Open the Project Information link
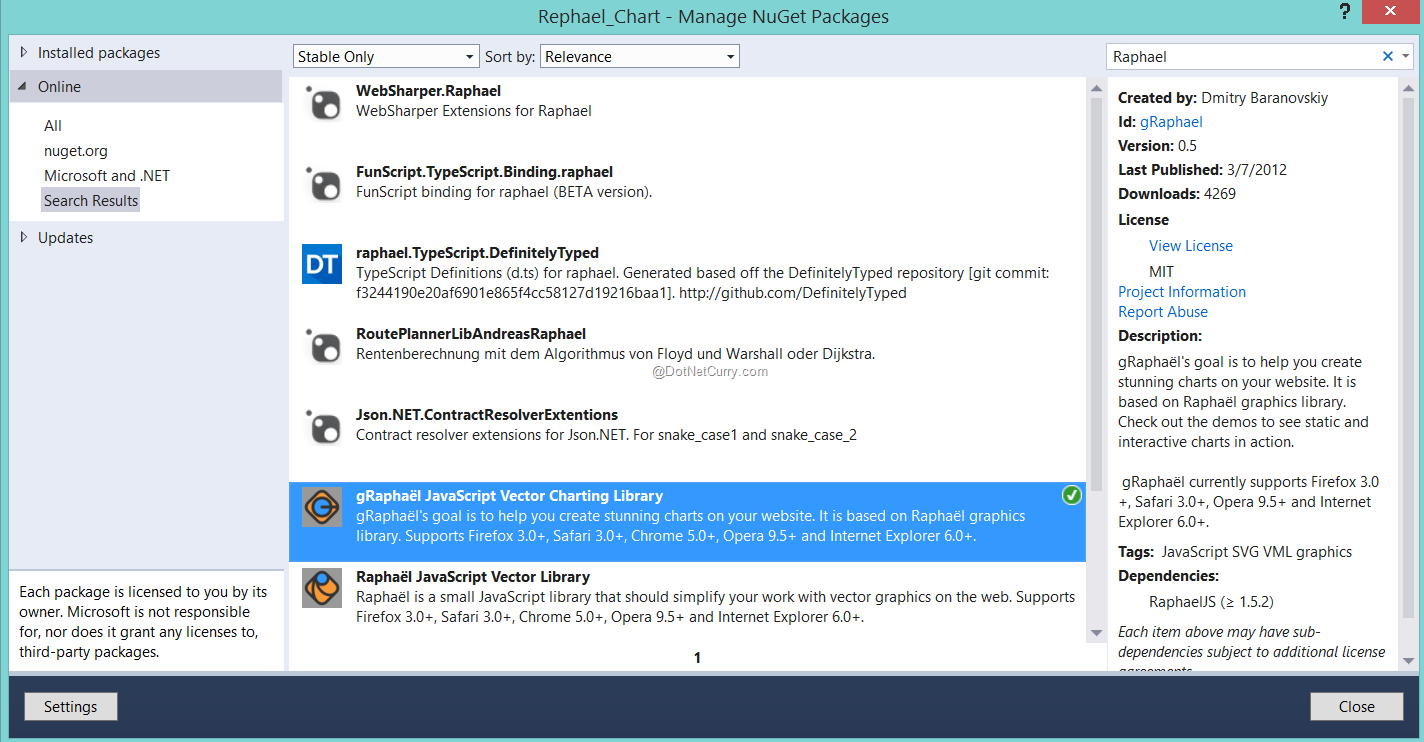 [x=1182, y=291]
